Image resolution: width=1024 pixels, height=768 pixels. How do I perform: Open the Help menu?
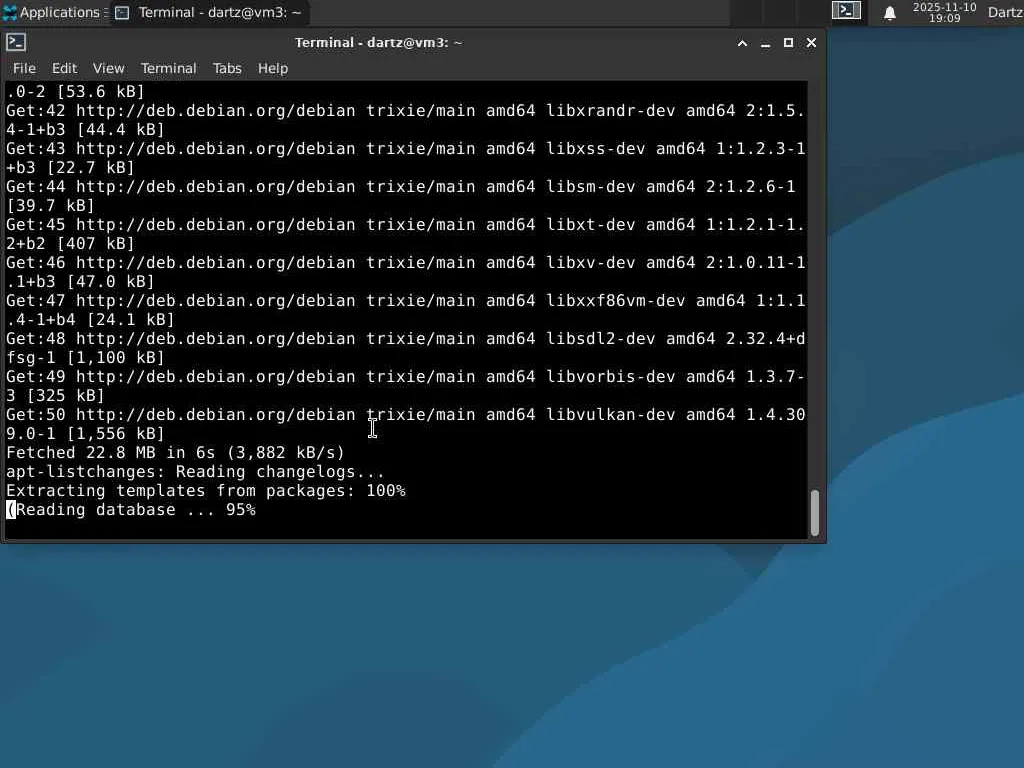pyautogui.click(x=273, y=68)
